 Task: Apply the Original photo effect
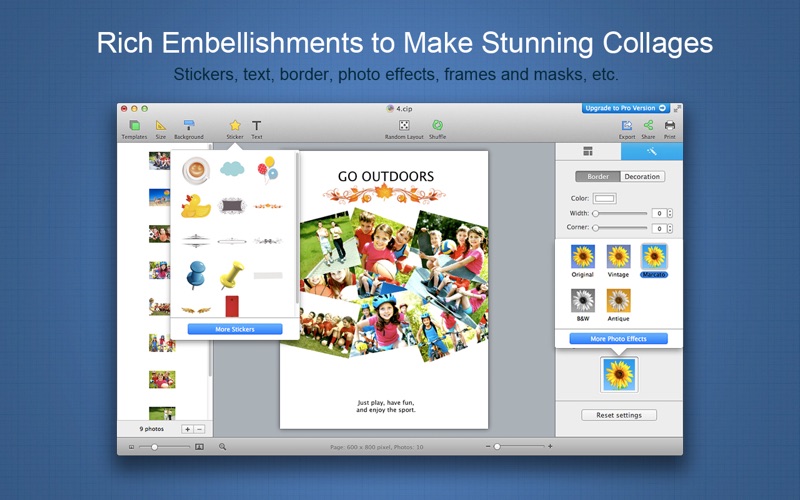click(x=583, y=257)
